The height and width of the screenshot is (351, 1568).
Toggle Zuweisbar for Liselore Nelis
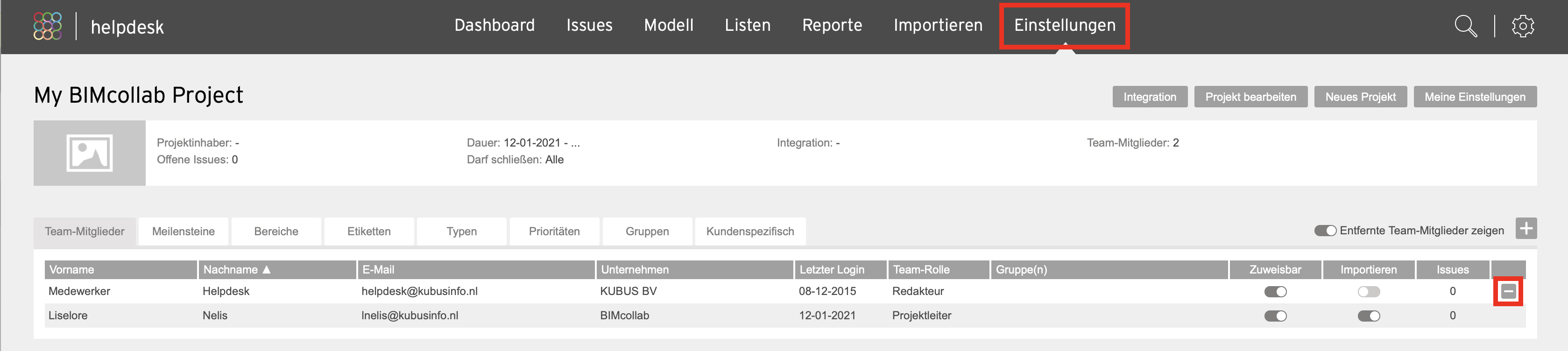click(x=1275, y=316)
